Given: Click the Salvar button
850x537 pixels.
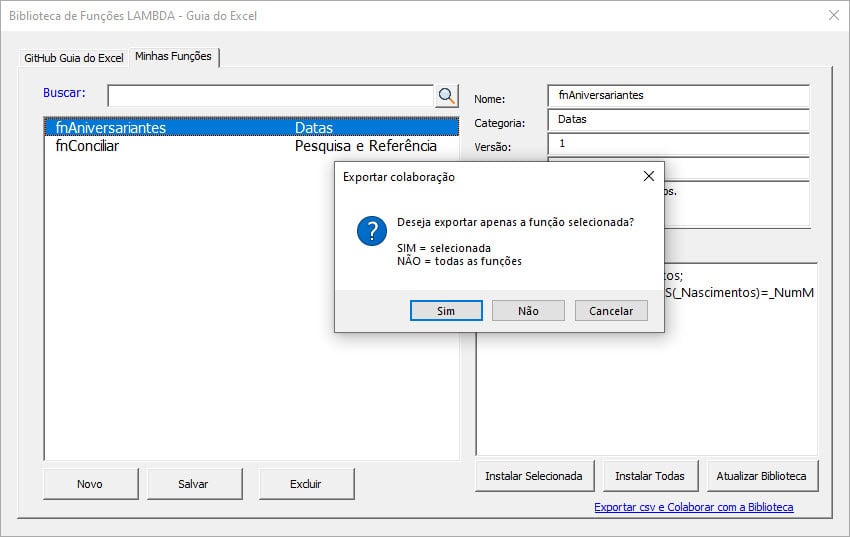Looking at the screenshot, I should (x=193, y=484).
